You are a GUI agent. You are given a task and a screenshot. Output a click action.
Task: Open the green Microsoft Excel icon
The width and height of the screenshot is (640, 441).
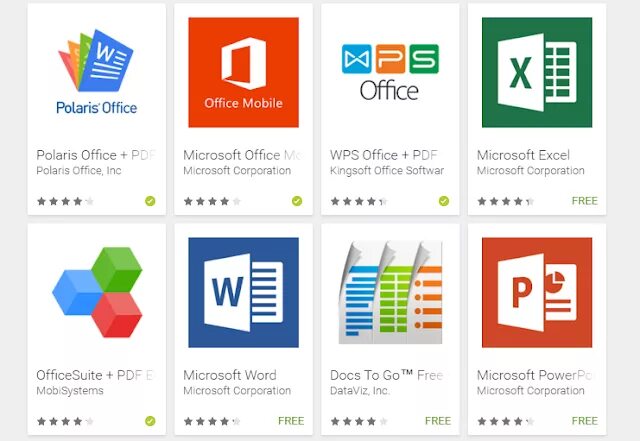[x=537, y=72]
